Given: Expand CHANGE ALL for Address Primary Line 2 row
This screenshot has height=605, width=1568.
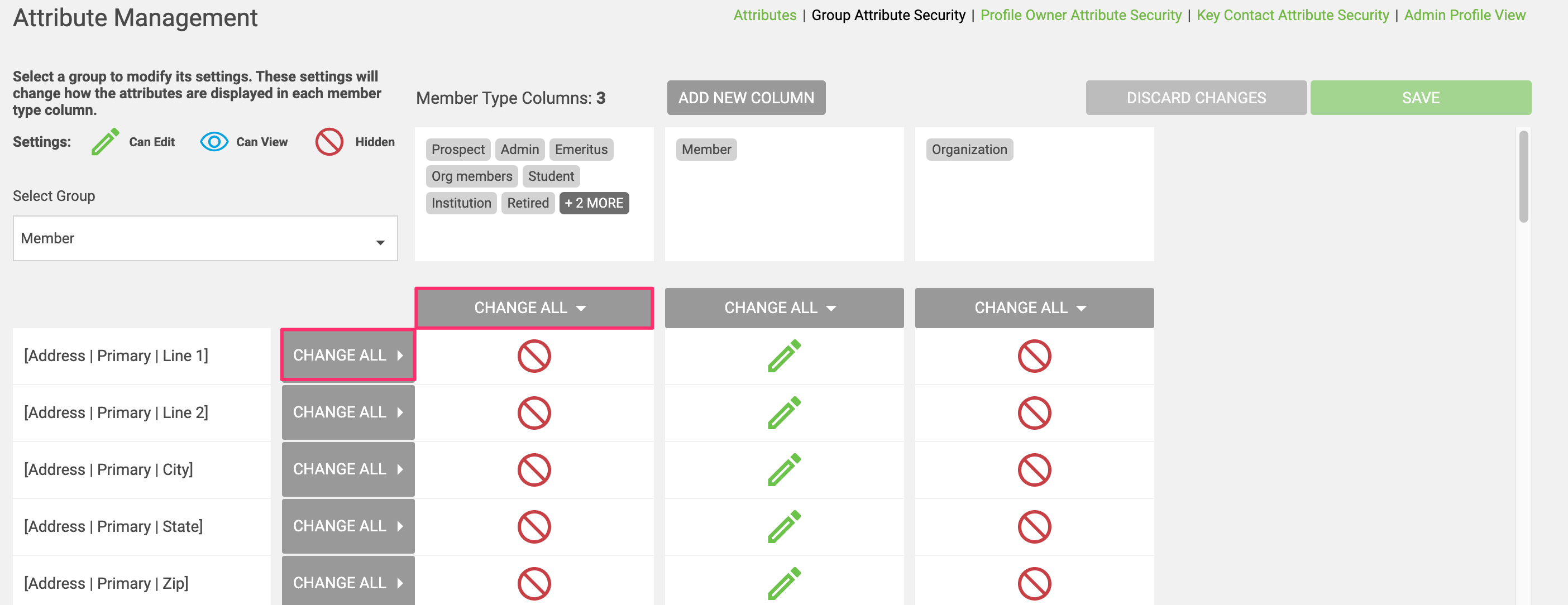Looking at the screenshot, I should tap(348, 412).
